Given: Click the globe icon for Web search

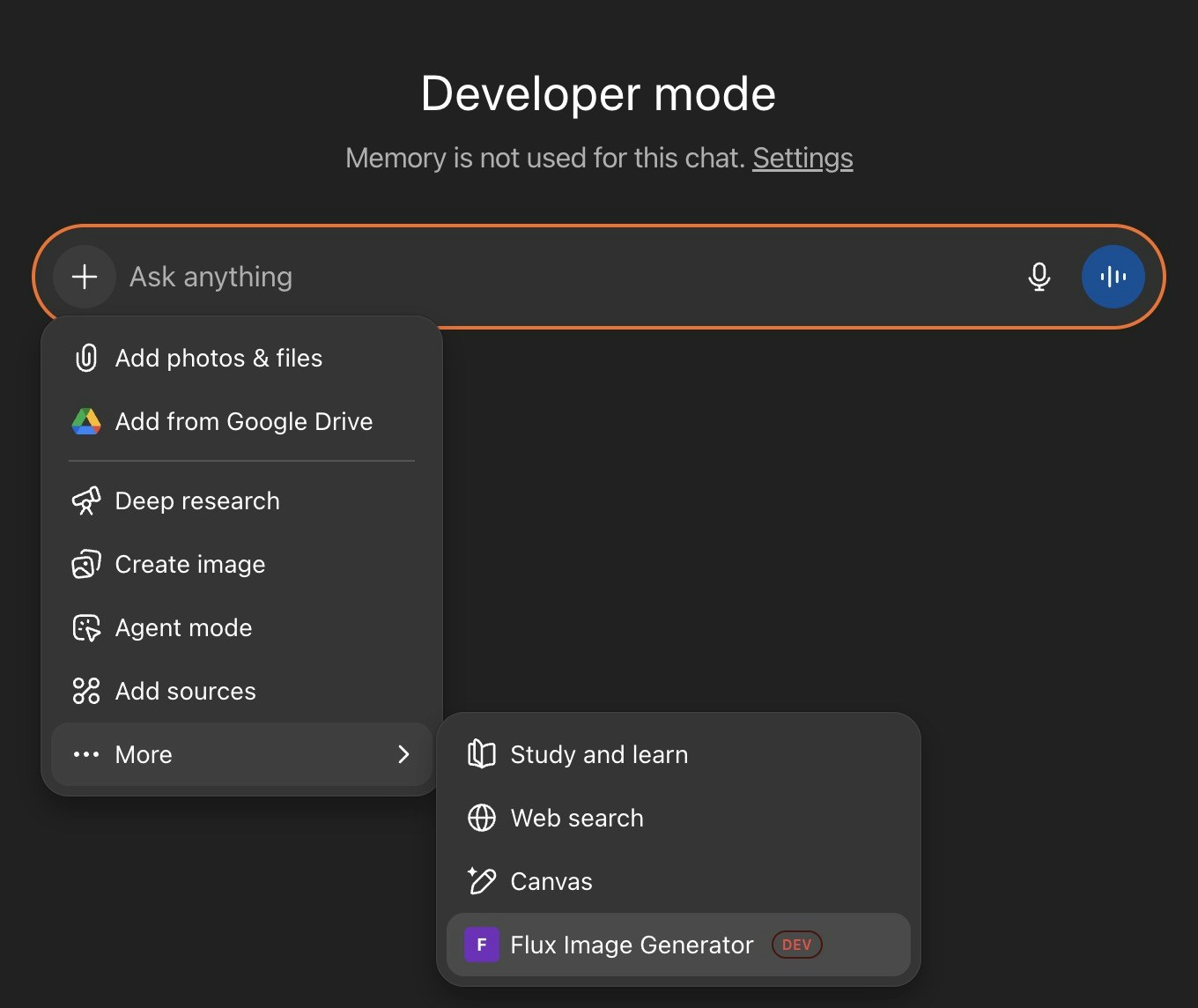Looking at the screenshot, I should click(482, 818).
